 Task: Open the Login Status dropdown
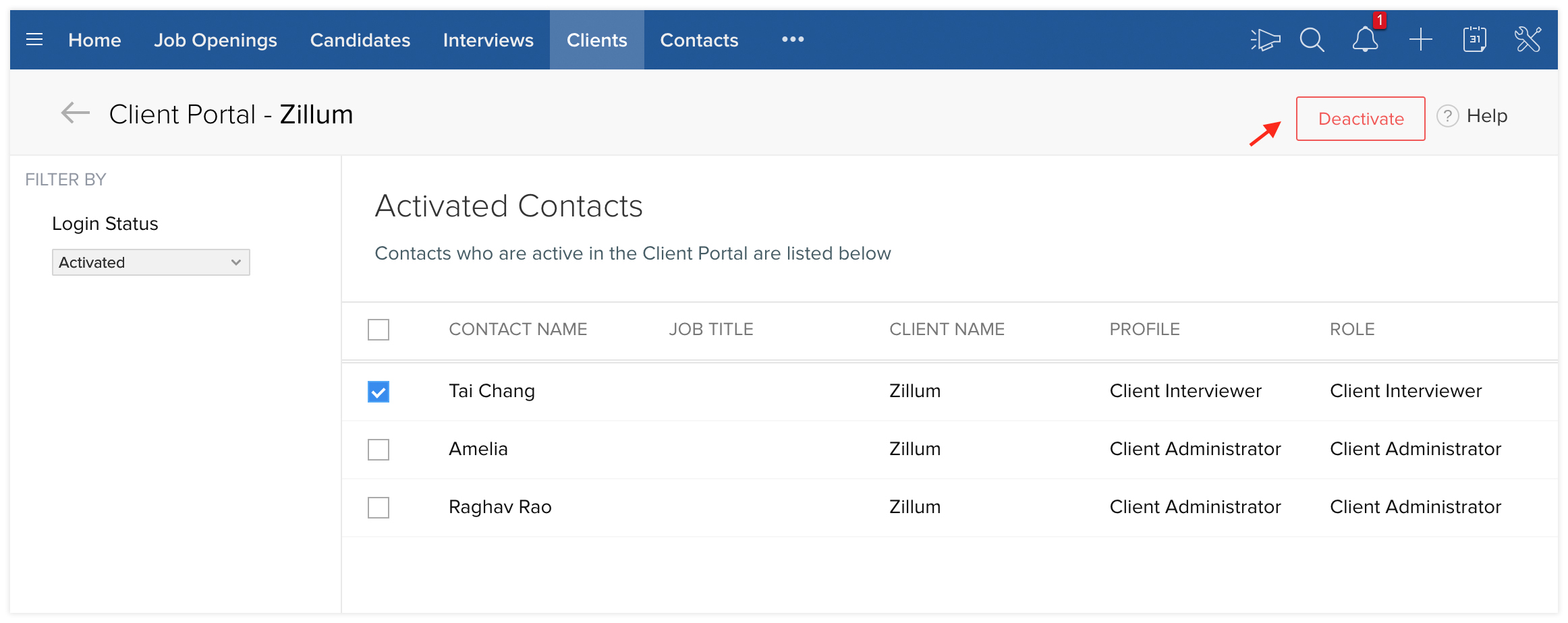(150, 262)
